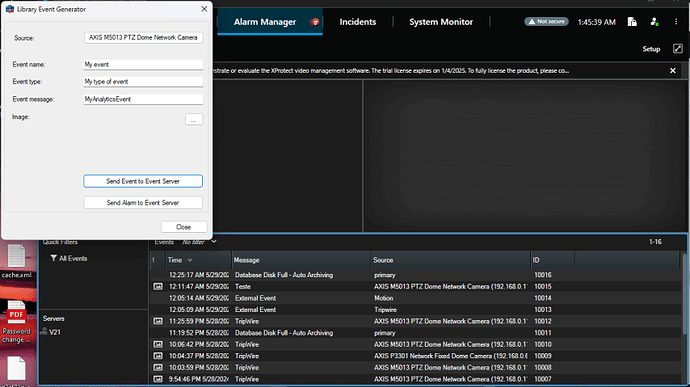Switch to the System Monitor tab

pos(441,22)
